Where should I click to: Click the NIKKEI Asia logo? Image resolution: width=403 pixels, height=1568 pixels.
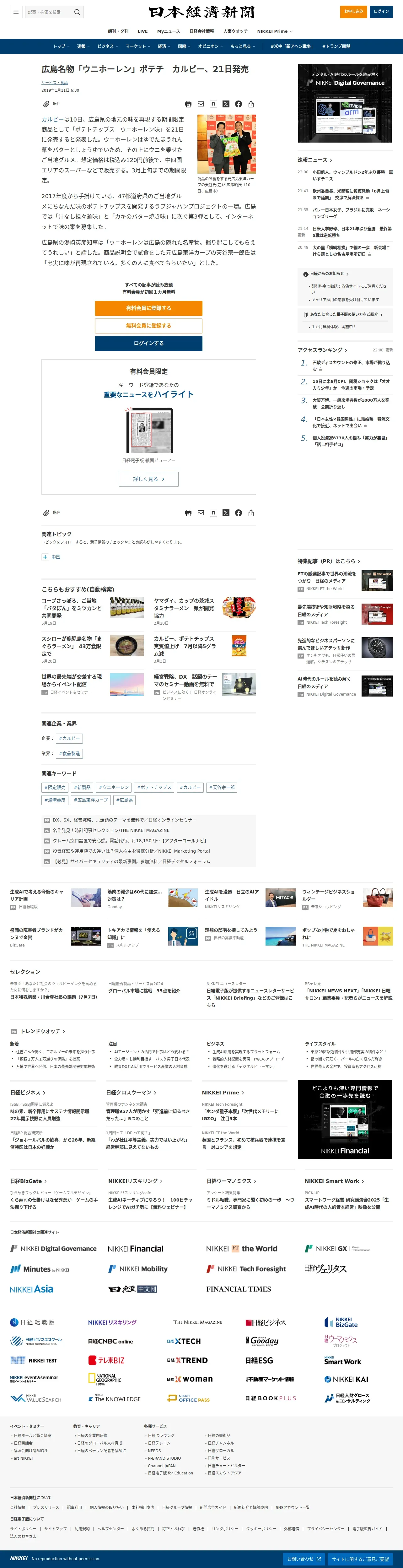coord(32,1289)
